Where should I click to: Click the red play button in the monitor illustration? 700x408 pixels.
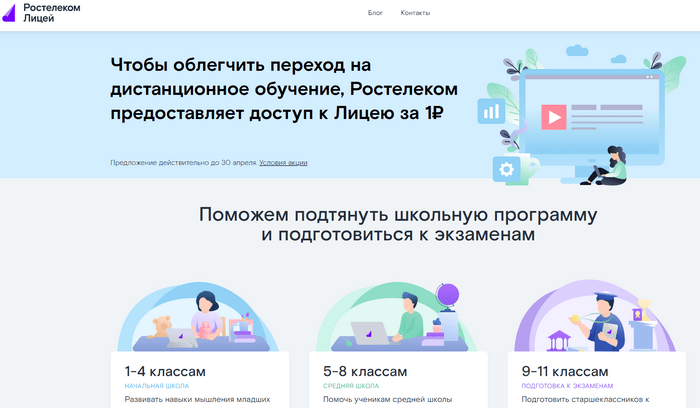(554, 117)
